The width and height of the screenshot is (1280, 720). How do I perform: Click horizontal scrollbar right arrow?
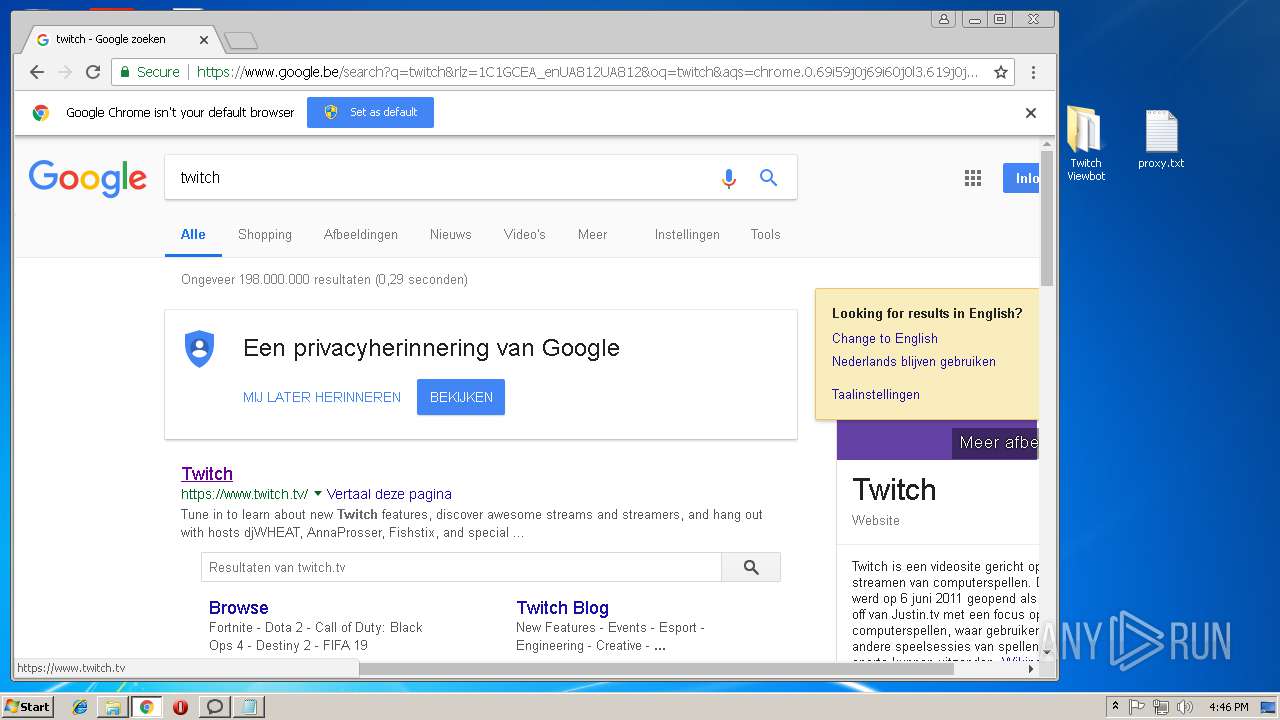pos(1031,669)
